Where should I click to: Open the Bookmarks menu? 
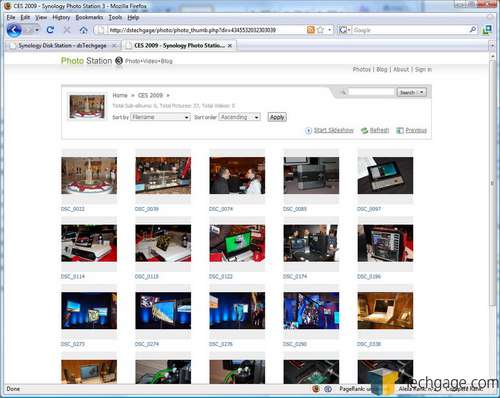pos(89,17)
